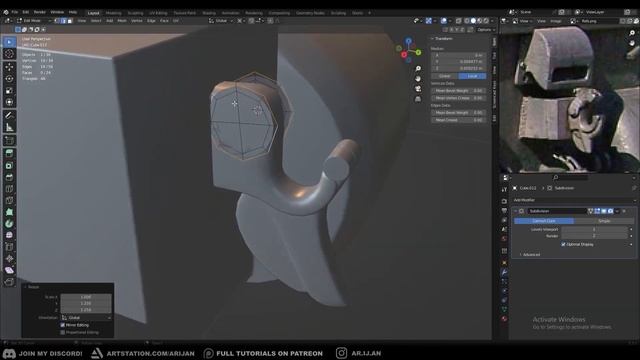Collapse Transform panel in sidebar
The height and width of the screenshot is (360, 640).
point(442,39)
